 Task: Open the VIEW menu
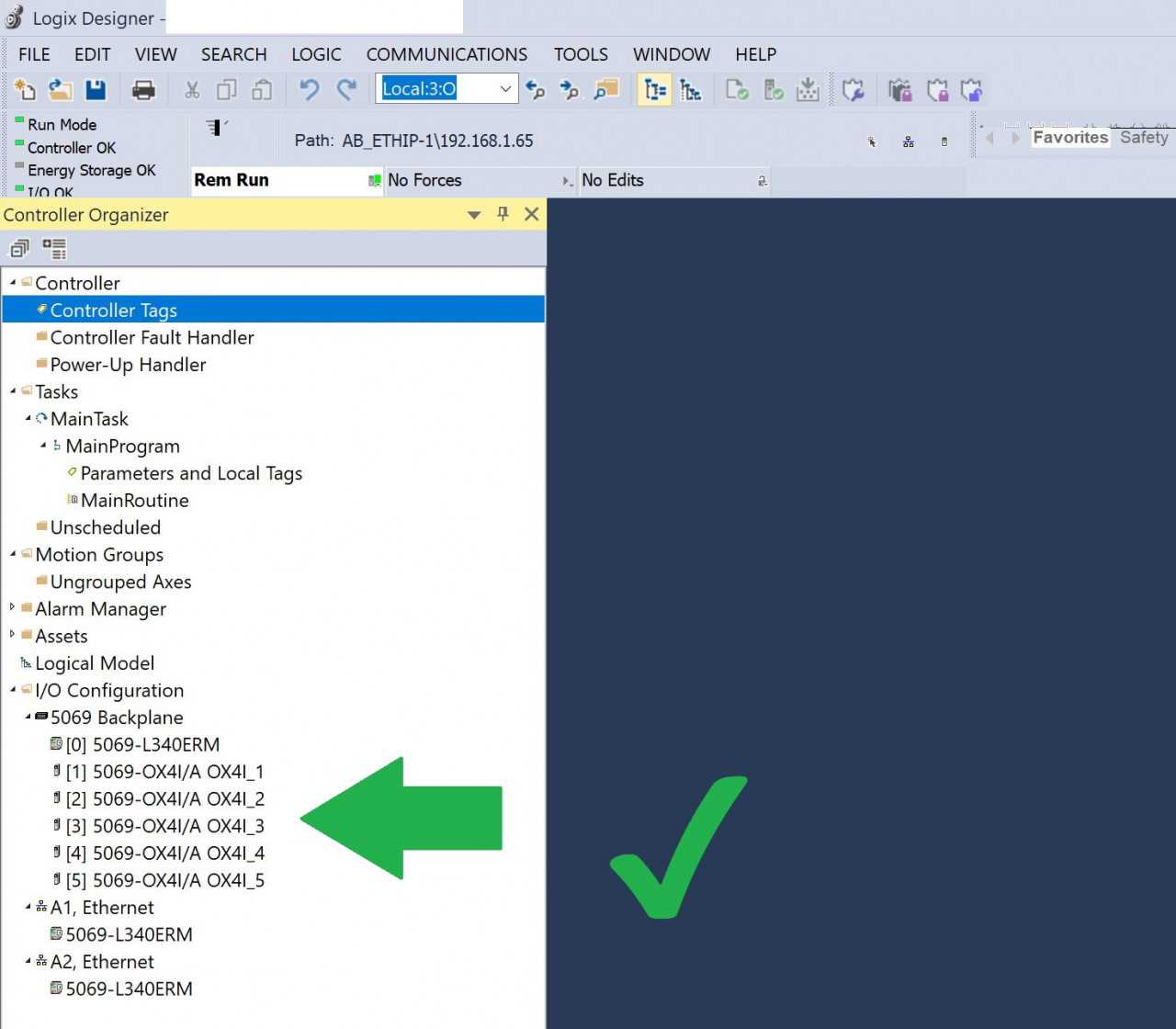click(x=156, y=54)
